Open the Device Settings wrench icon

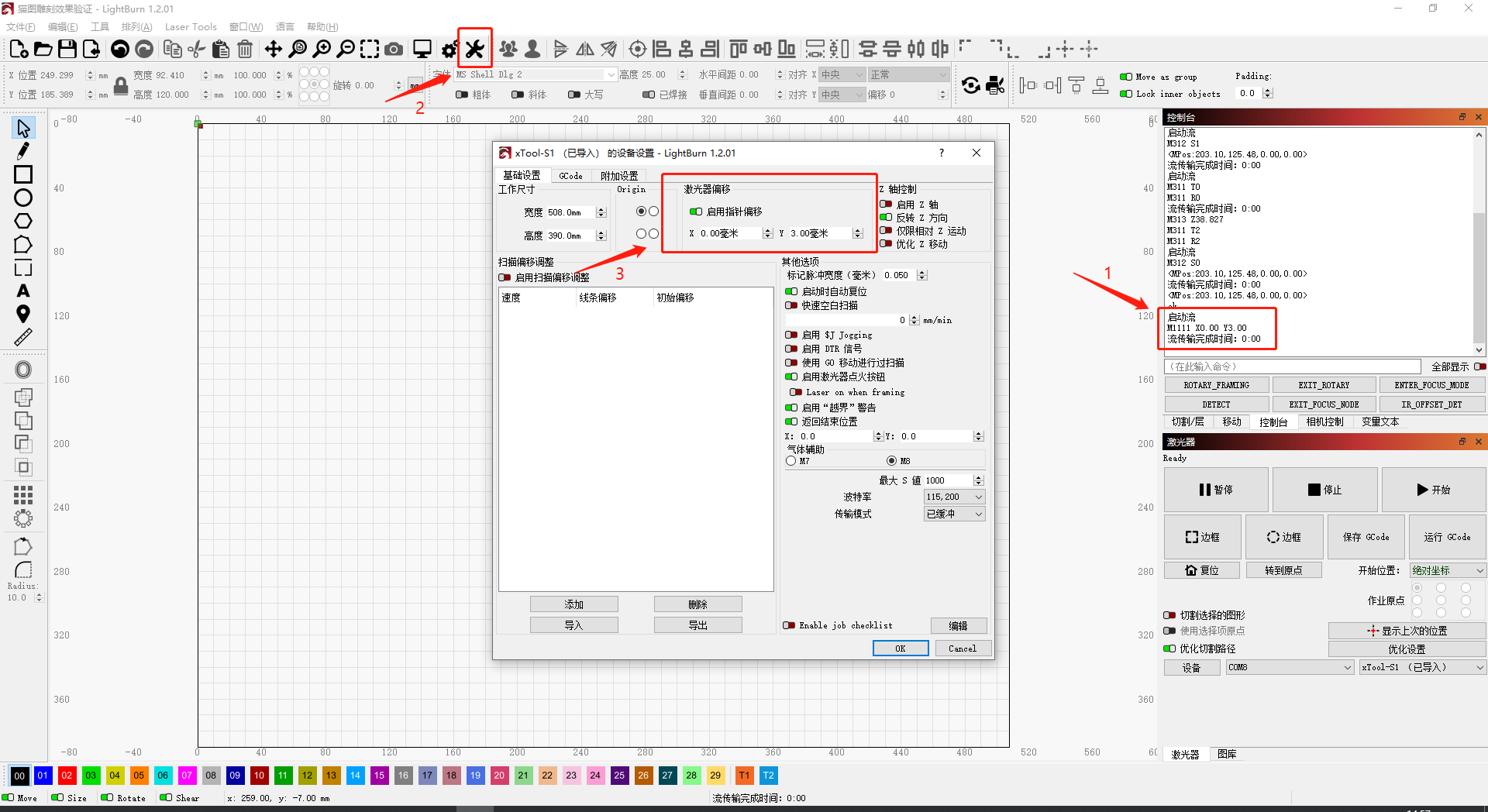tap(474, 49)
